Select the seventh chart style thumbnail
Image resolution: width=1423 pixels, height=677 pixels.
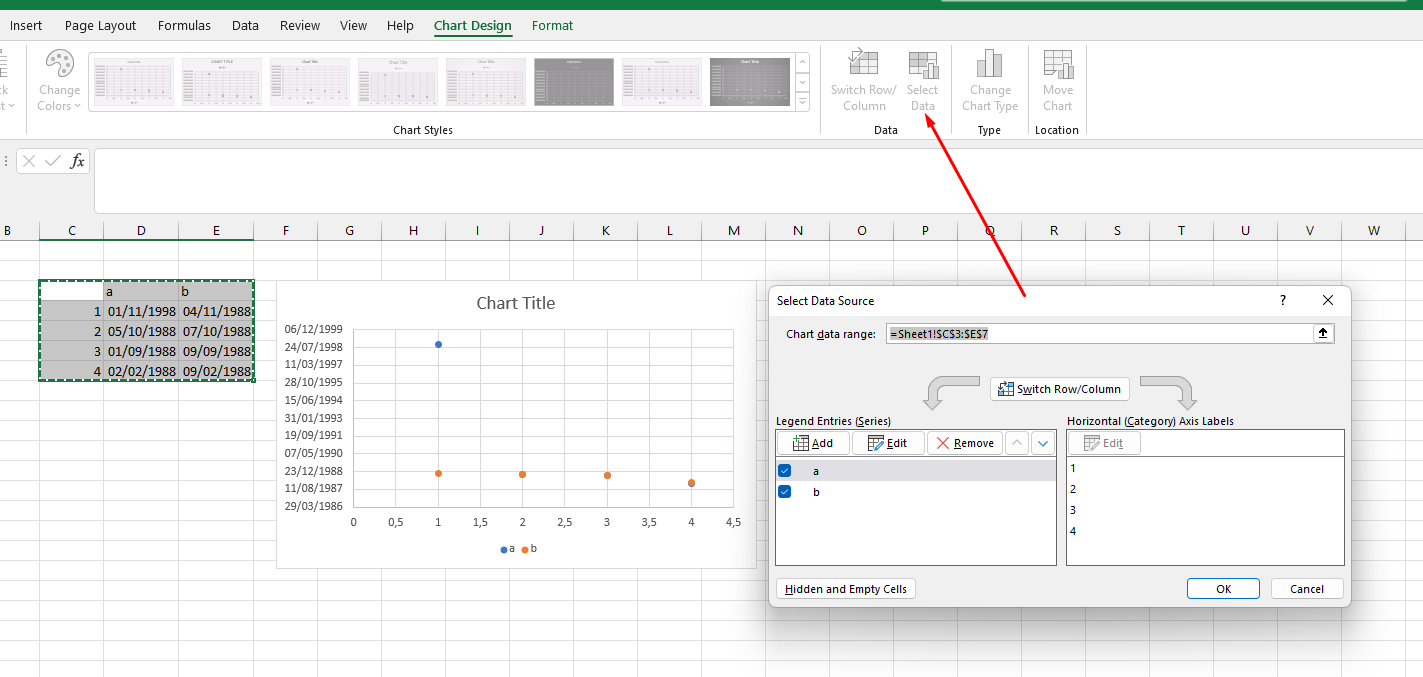point(661,82)
